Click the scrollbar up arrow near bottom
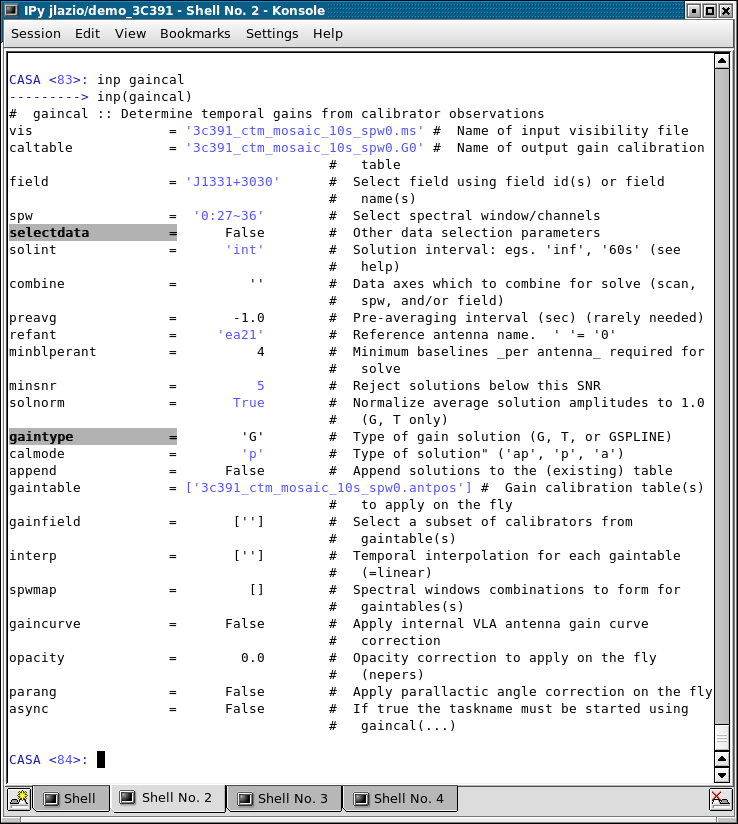 point(722,759)
